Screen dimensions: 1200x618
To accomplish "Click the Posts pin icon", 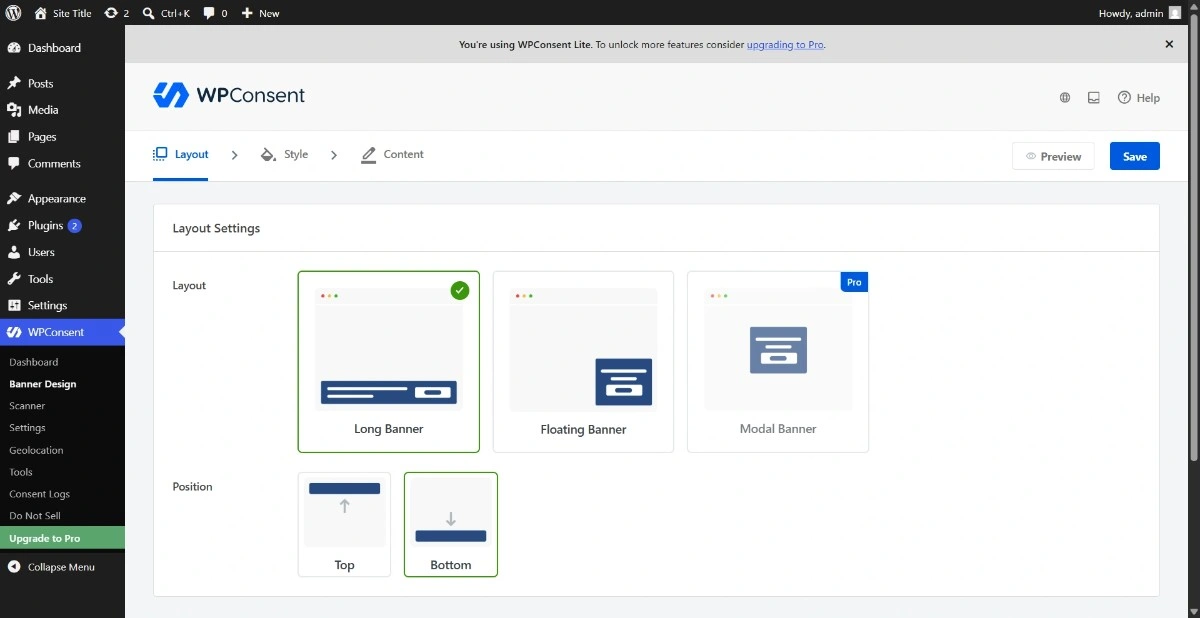I will point(14,83).
